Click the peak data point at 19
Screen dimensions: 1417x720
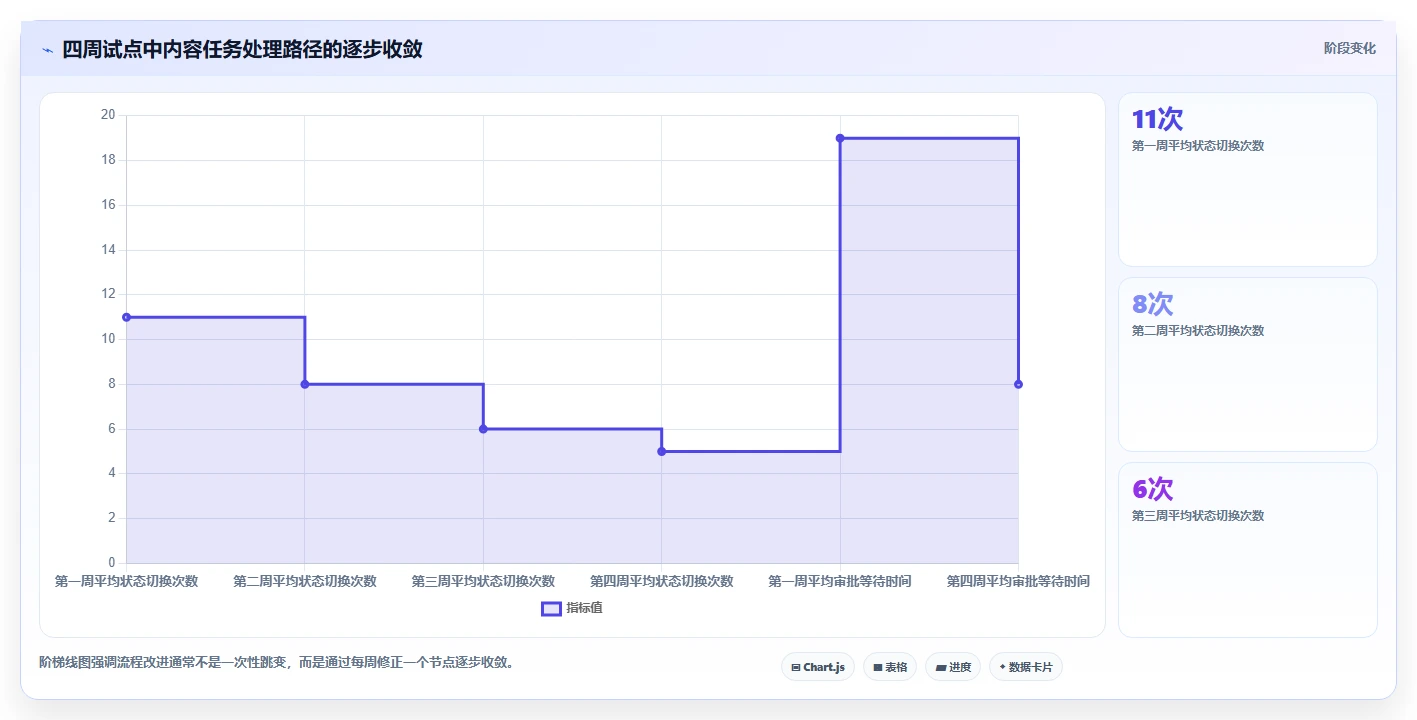pos(840,138)
